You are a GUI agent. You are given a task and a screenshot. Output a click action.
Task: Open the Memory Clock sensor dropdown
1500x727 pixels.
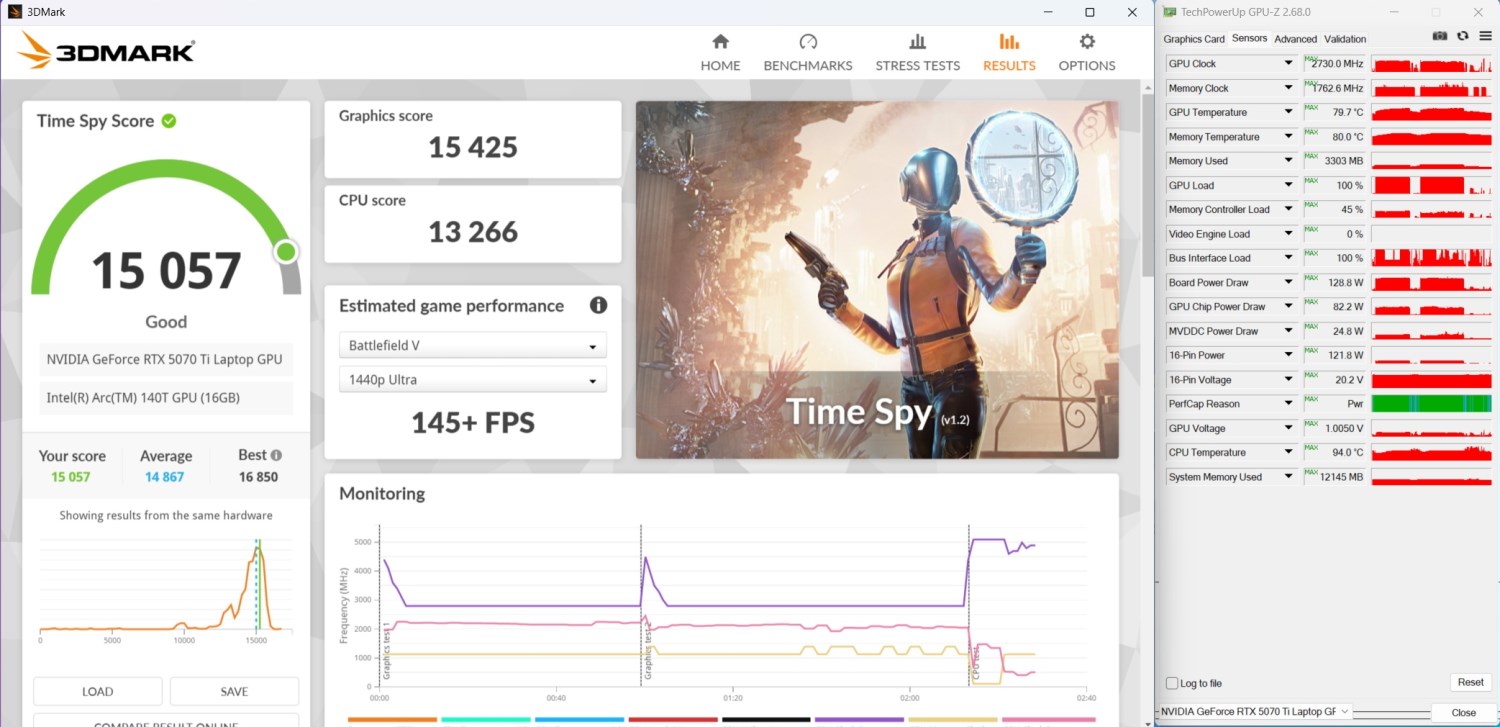tap(1289, 88)
